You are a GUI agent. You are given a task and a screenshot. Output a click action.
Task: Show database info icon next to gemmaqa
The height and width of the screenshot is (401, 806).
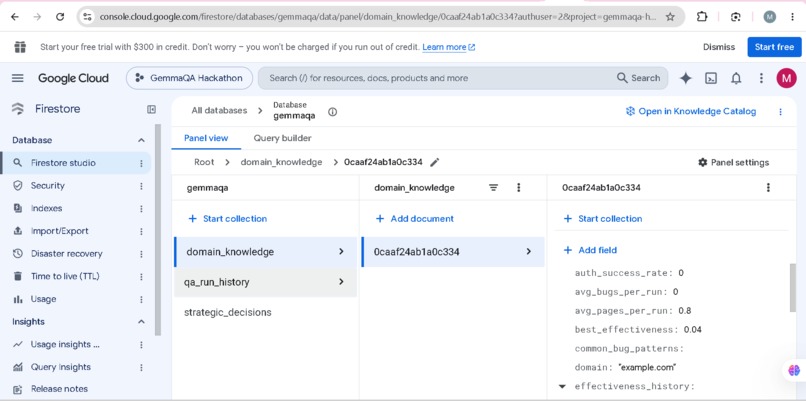click(333, 112)
